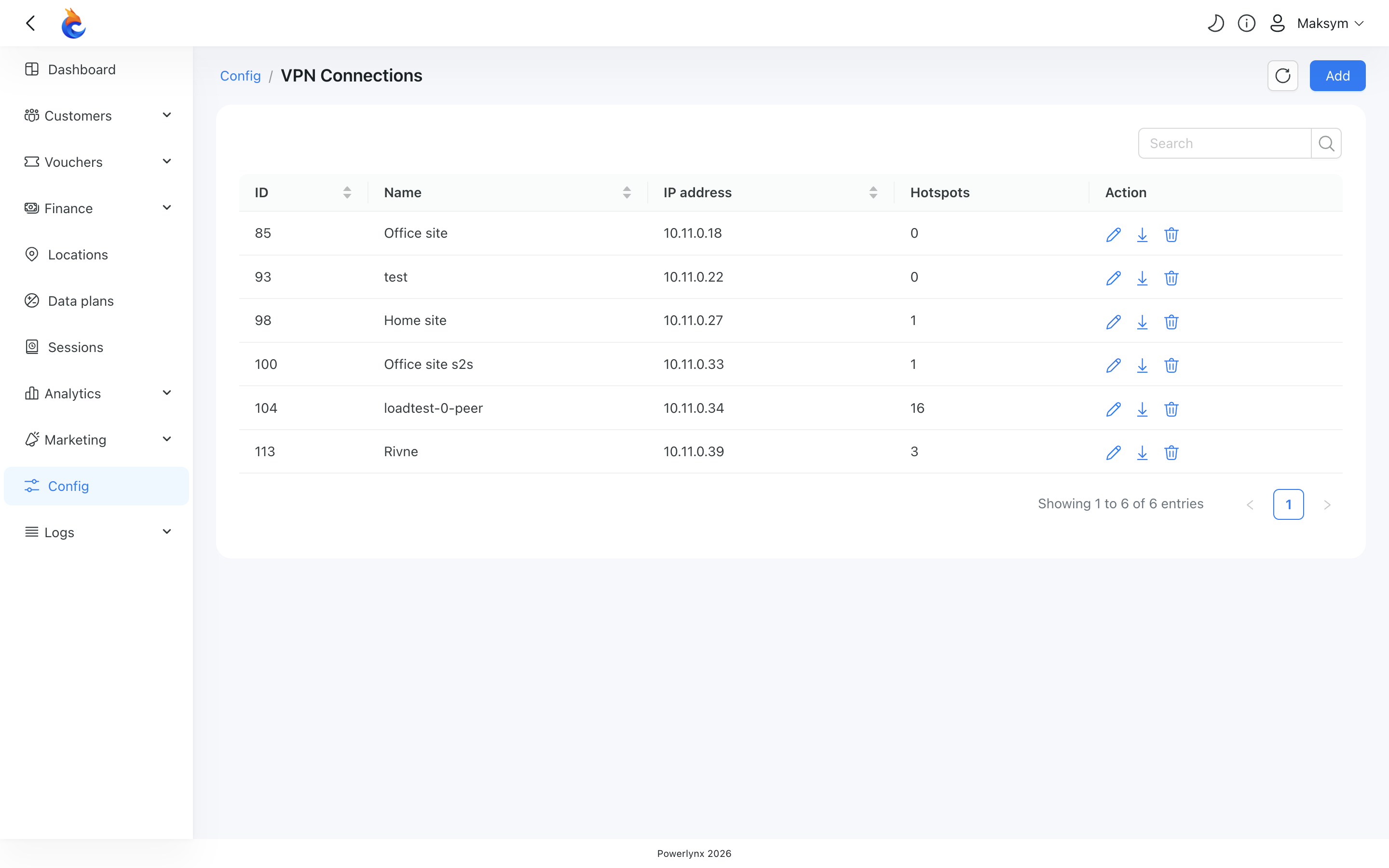Download config for Office site s2s
This screenshot has width=1389, height=868.
(1142, 366)
